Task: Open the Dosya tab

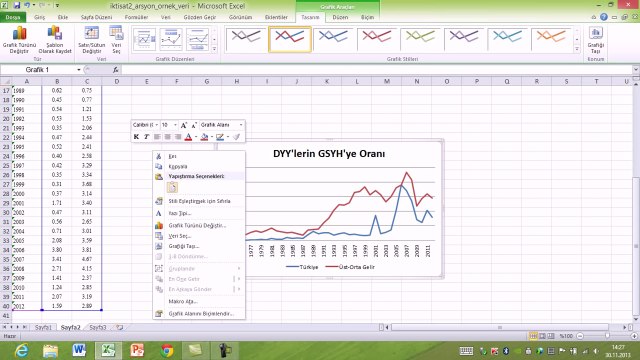Action: click(x=13, y=17)
